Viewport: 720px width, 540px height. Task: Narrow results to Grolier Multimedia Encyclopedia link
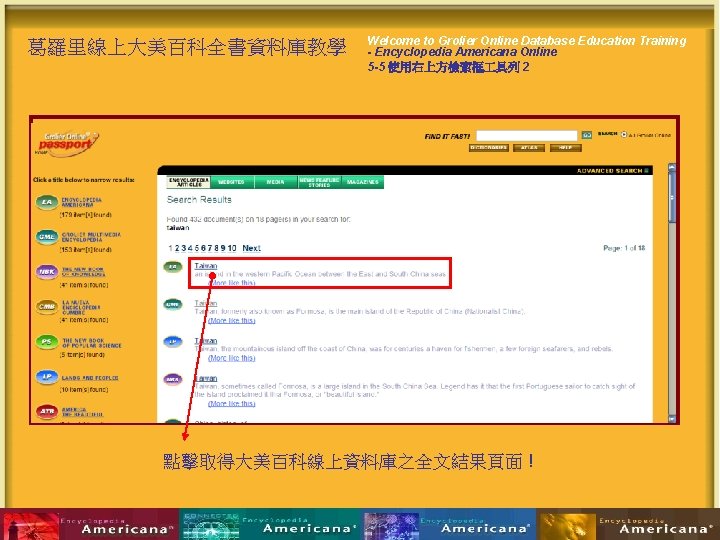click(91, 237)
